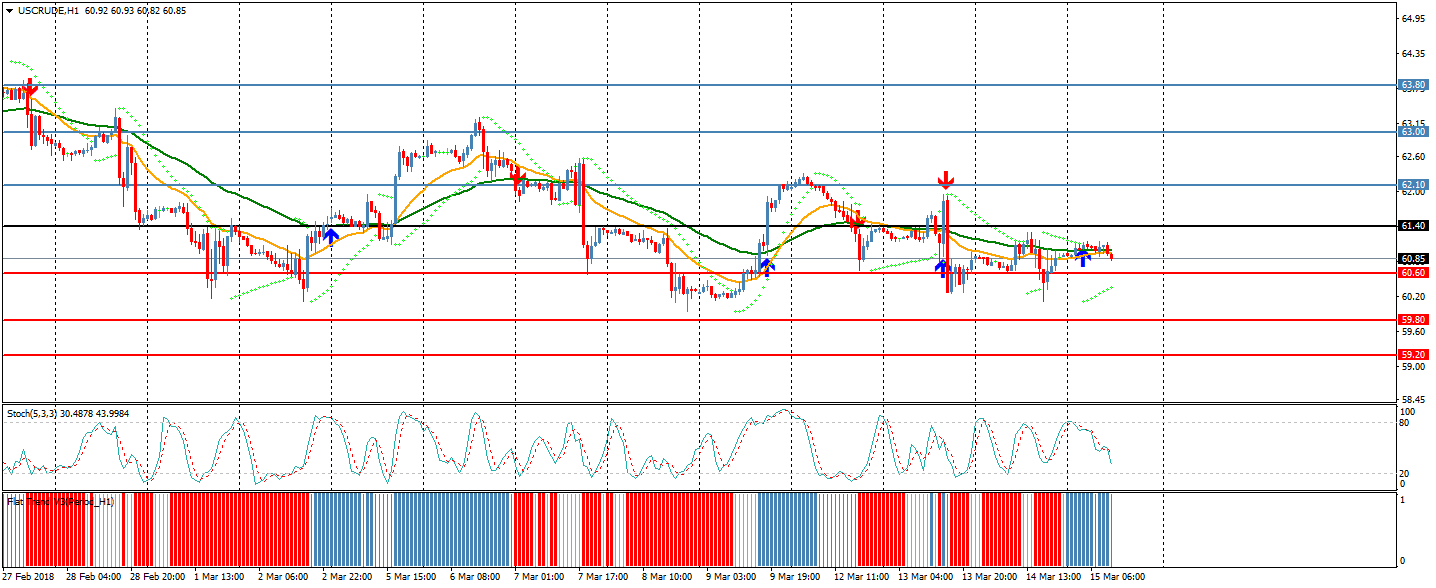Viewport: 1436px width, 588px height.
Task: Click the rightmost blue up arrow on chart
Action: point(1083,258)
